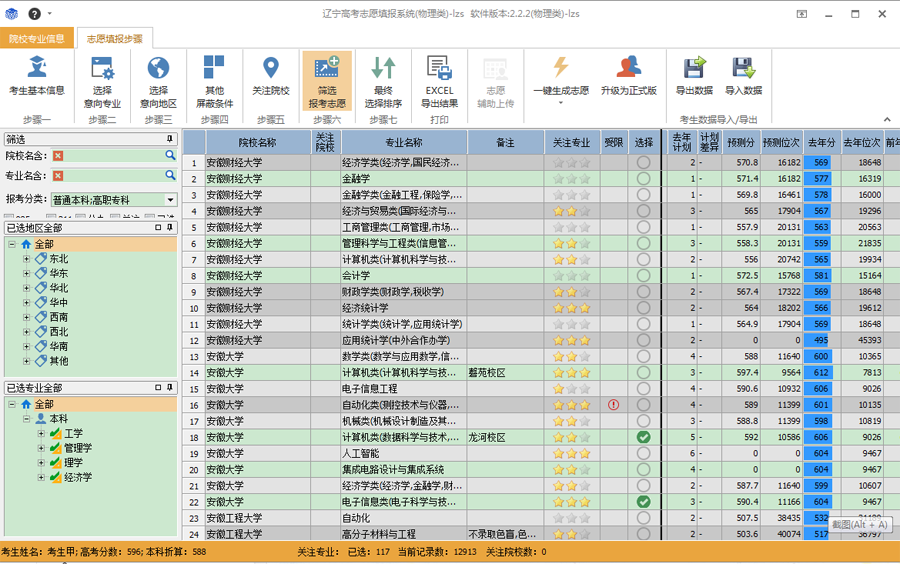Pin the 已选专业全部 panel
The height and width of the screenshot is (564, 900).
[169, 388]
